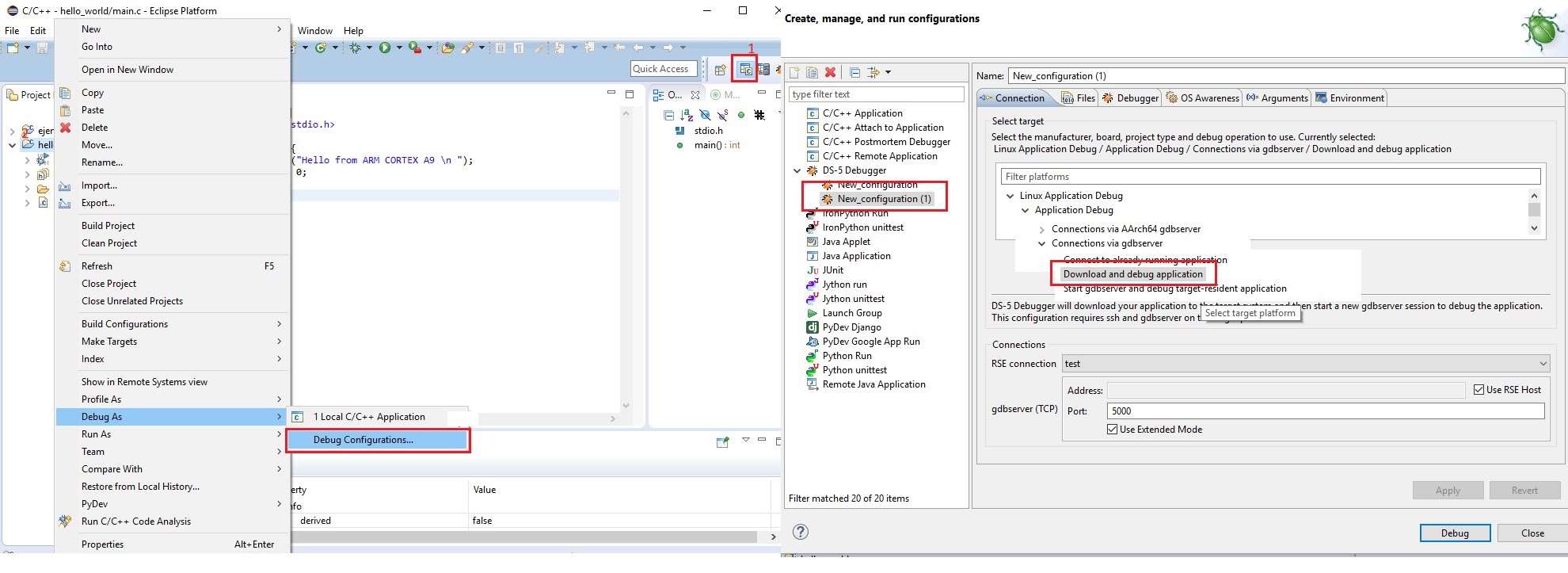This screenshot has height=573, width=1568.
Task: Click the configuration Name field
Action: pos(1287,76)
